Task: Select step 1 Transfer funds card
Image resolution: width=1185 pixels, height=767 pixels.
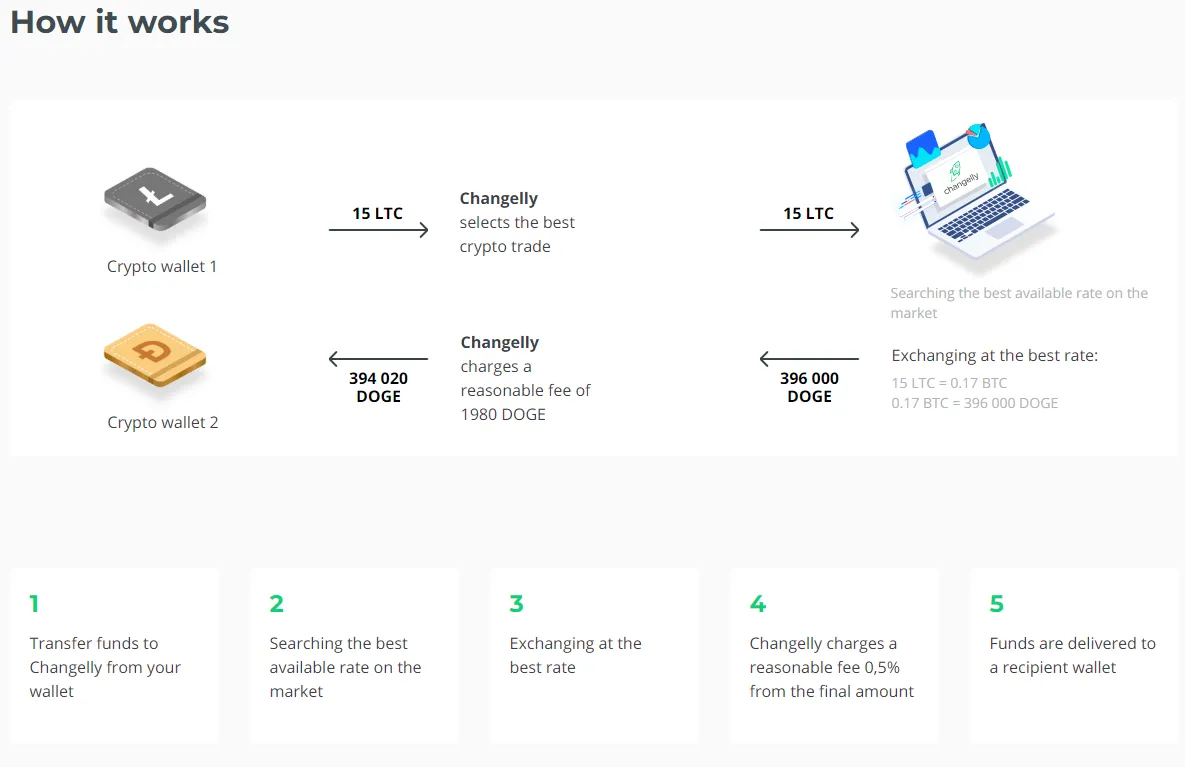Action: pyautogui.click(x=114, y=655)
